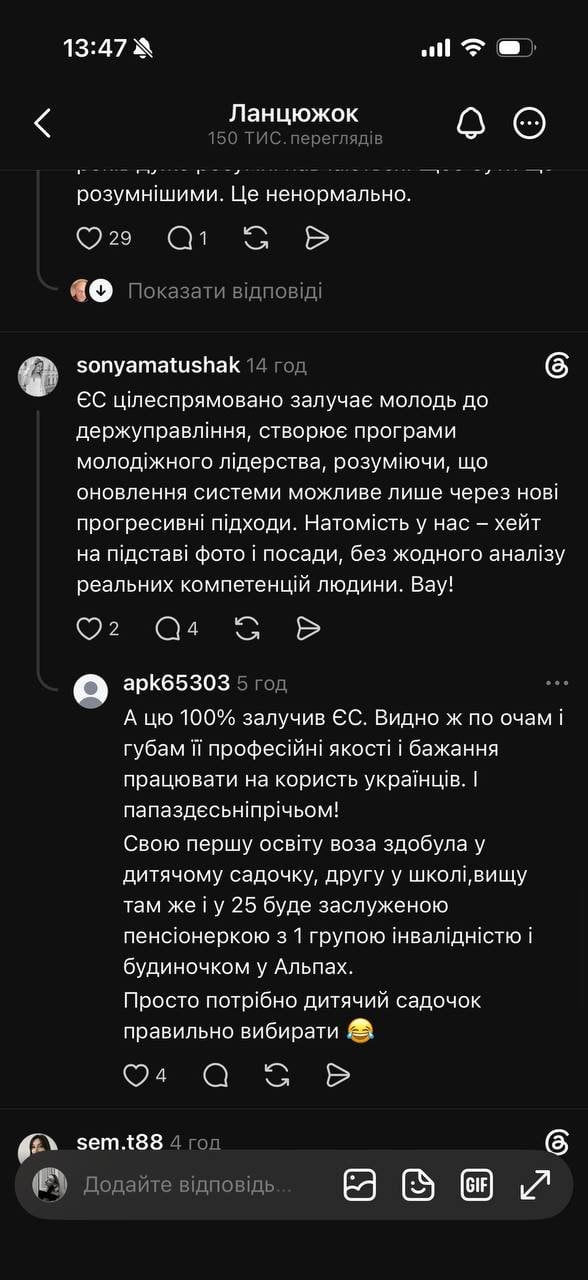Expand replies via Показати відповіді
The width and height of the screenshot is (588, 1280).
225,291
